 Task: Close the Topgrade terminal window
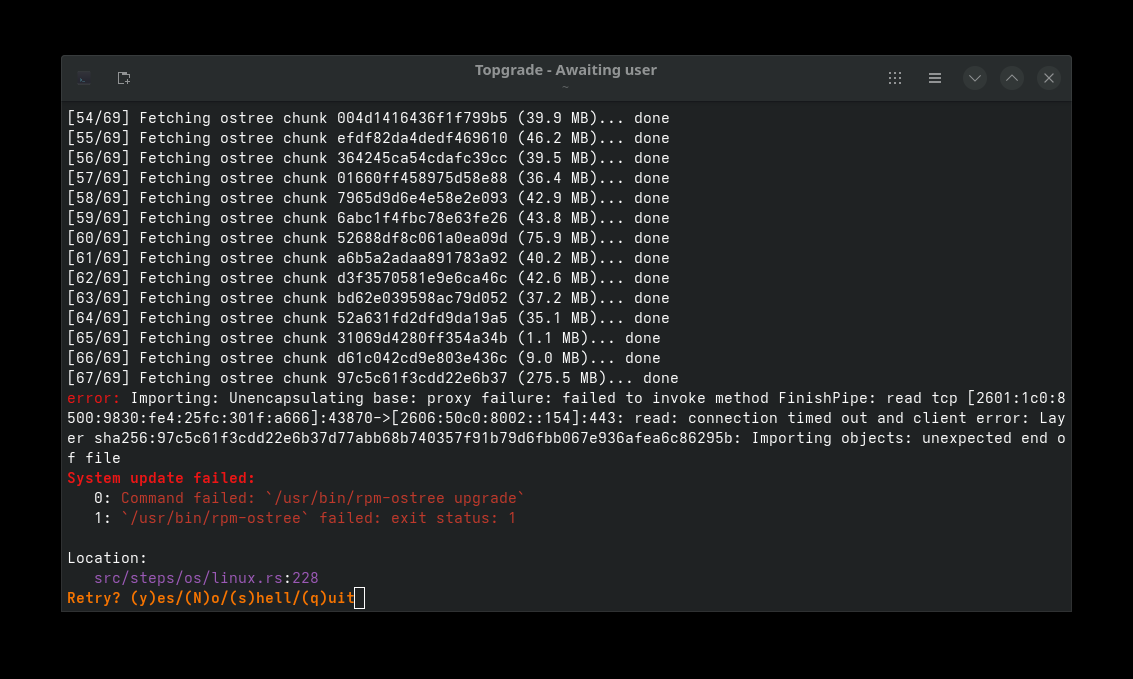[x=1048, y=78]
